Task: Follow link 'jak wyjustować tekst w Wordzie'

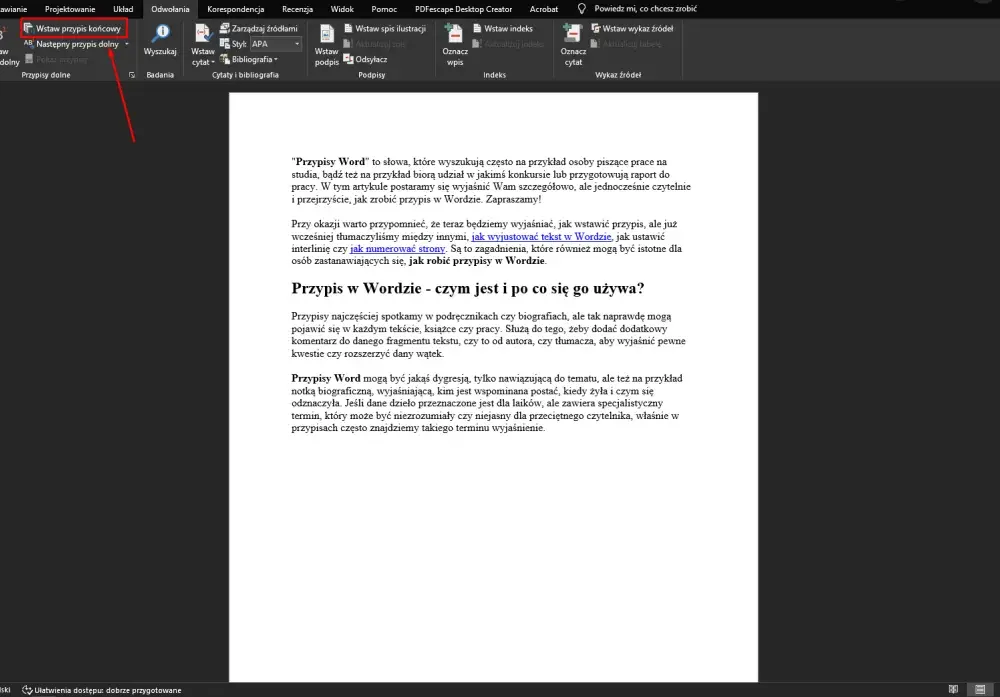Action: coord(541,237)
